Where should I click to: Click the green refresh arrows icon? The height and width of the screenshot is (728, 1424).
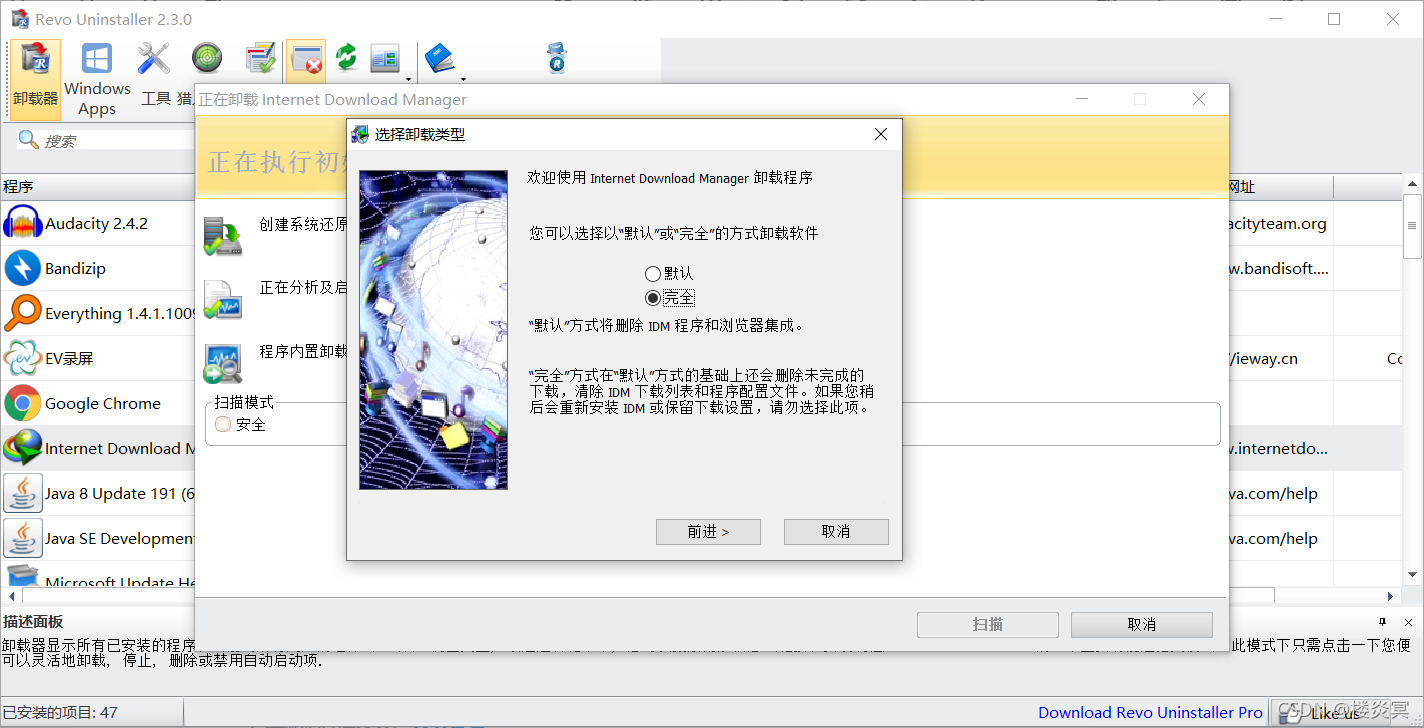point(346,57)
